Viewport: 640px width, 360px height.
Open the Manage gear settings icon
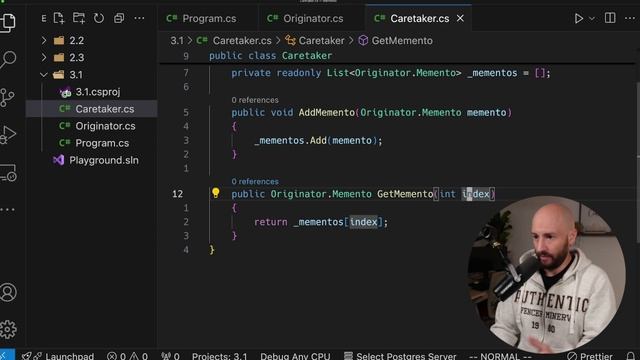click(8, 329)
